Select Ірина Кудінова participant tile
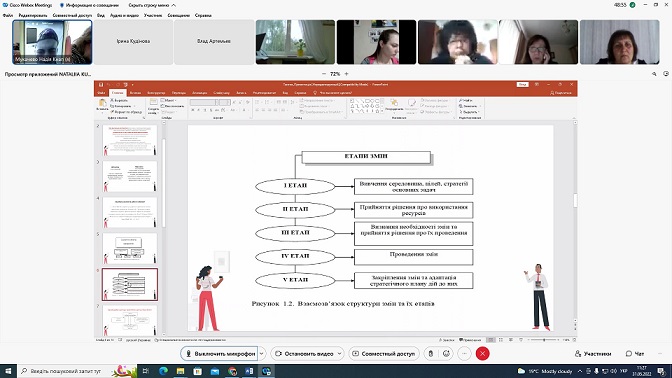The height and width of the screenshot is (378, 672). pyautogui.click(x=133, y=42)
